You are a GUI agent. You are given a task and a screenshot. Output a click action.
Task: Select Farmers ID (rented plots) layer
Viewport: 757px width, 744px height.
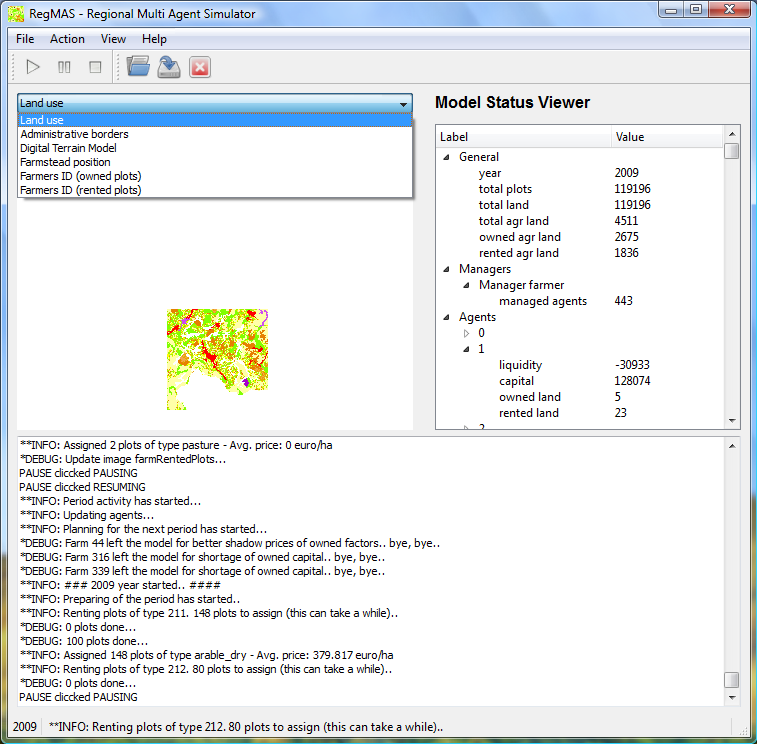pos(215,190)
